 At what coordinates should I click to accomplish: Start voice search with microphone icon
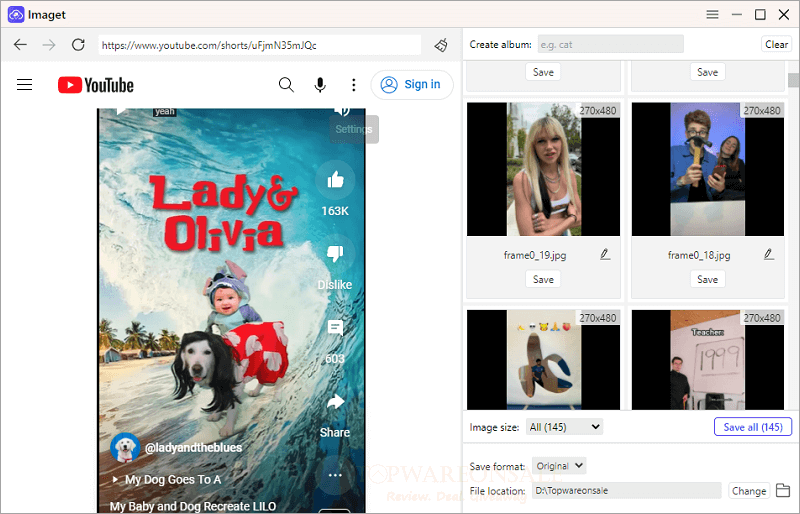tap(320, 85)
